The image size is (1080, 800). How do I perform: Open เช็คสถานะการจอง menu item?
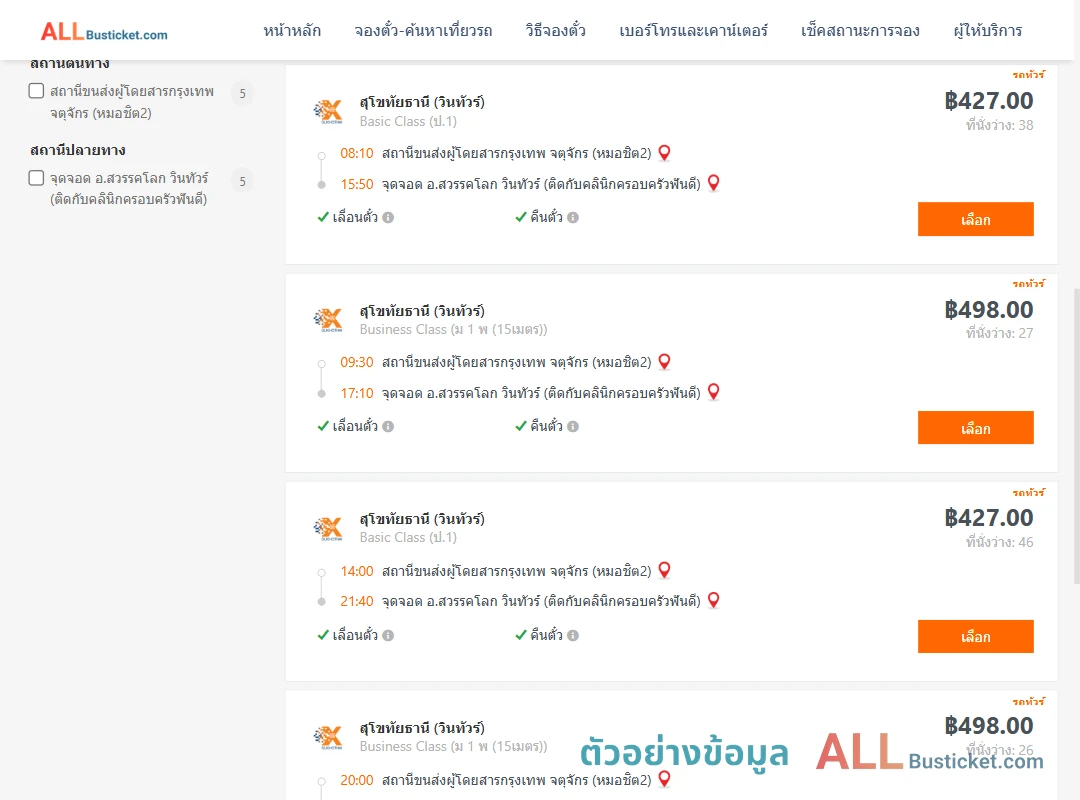(x=860, y=31)
